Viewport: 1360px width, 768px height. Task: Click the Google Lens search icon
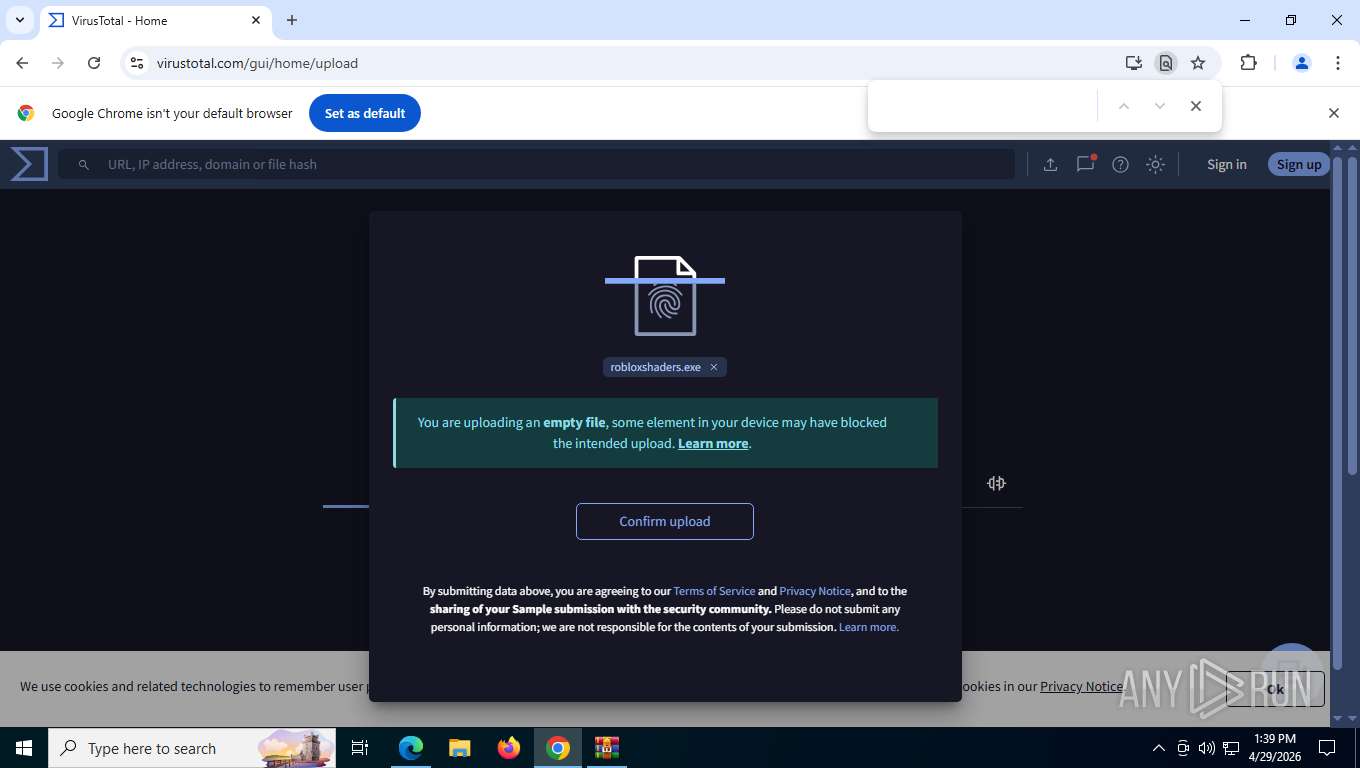(x=1166, y=63)
